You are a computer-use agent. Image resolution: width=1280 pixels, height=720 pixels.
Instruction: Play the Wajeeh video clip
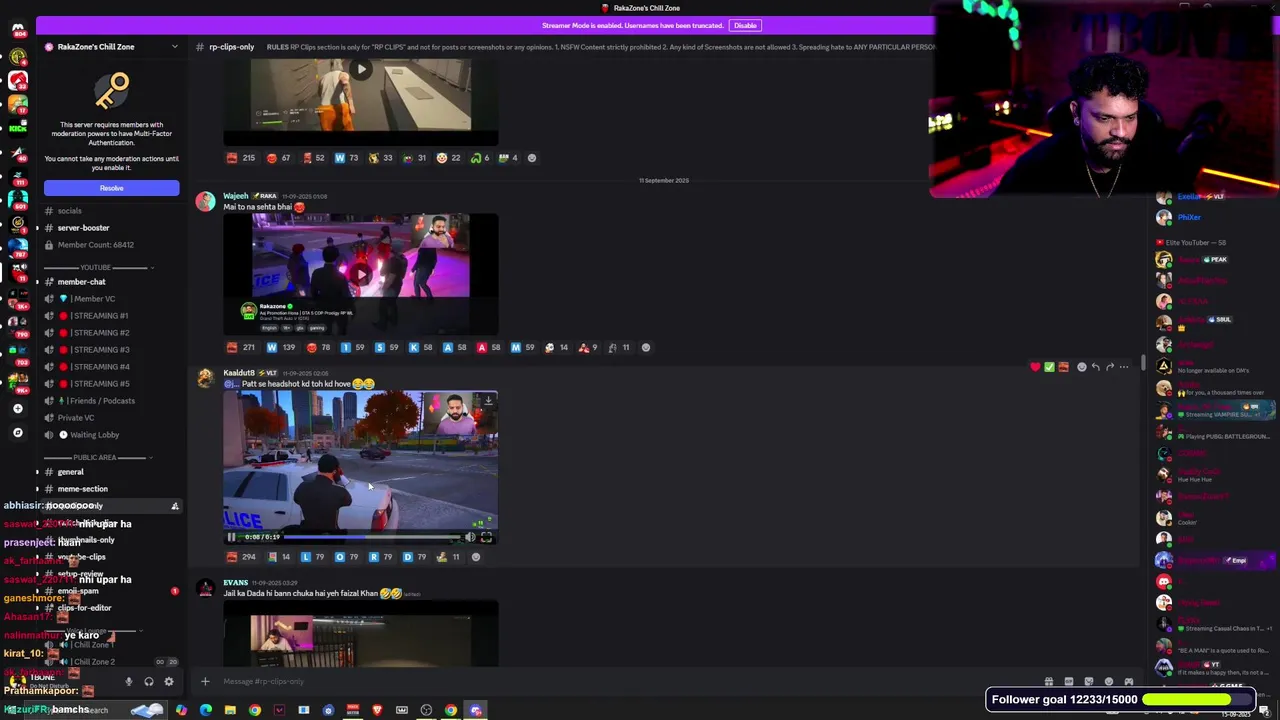pos(361,272)
